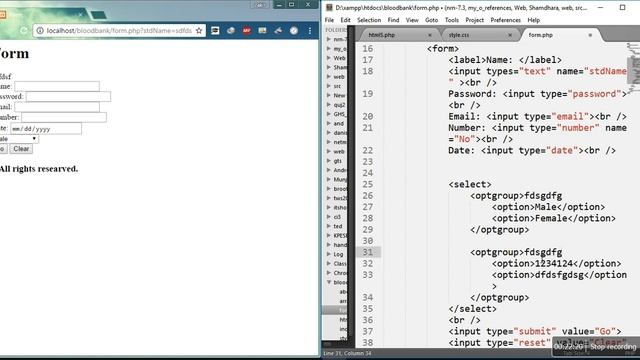640x360 pixels.
Task: Switch to the html5.php tab
Action: tap(382, 35)
